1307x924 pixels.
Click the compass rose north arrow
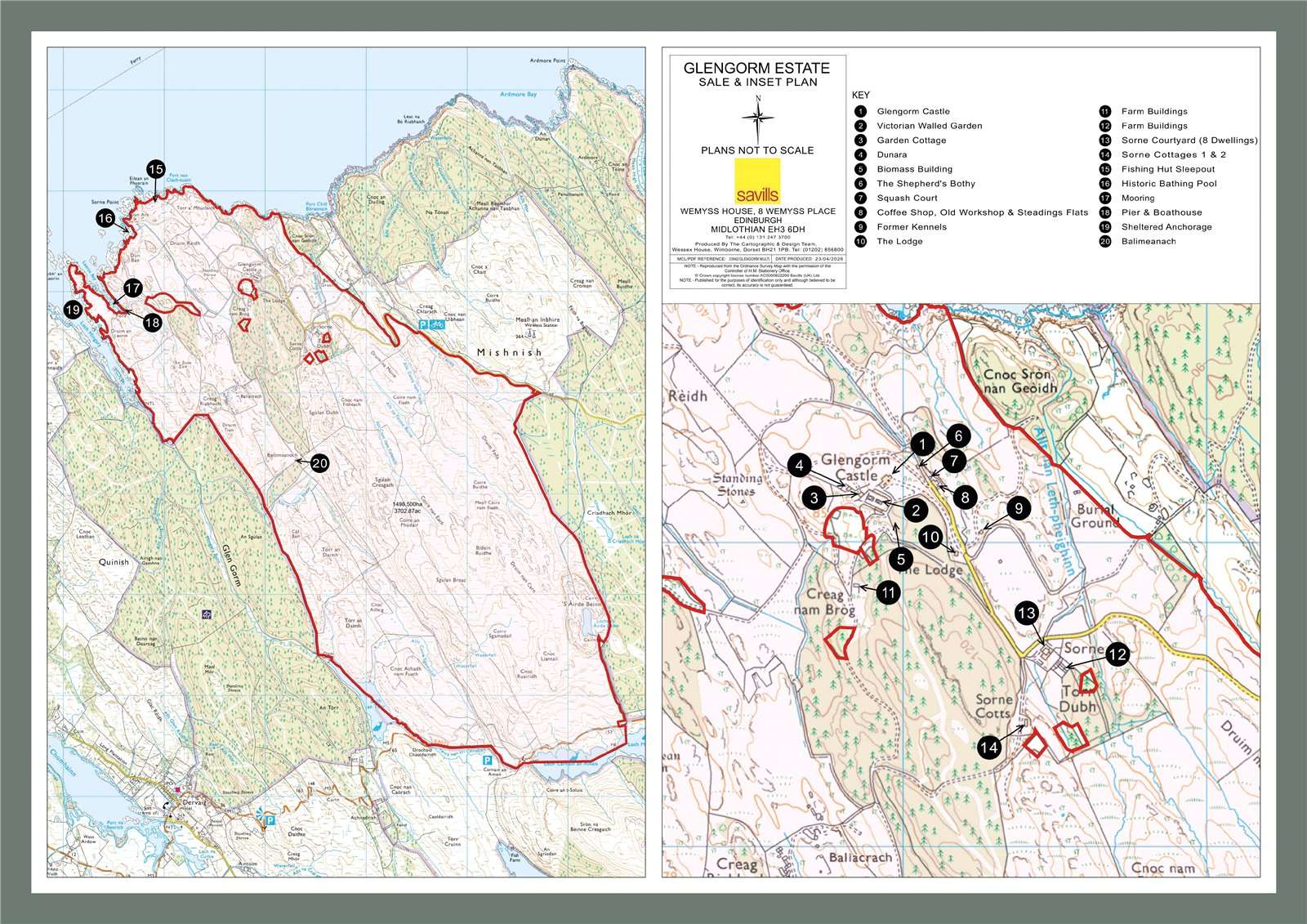point(758,118)
